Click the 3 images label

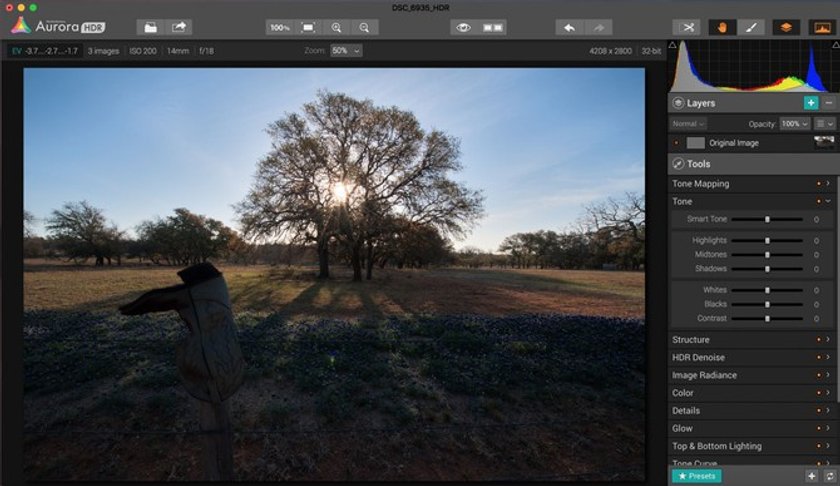pos(103,51)
